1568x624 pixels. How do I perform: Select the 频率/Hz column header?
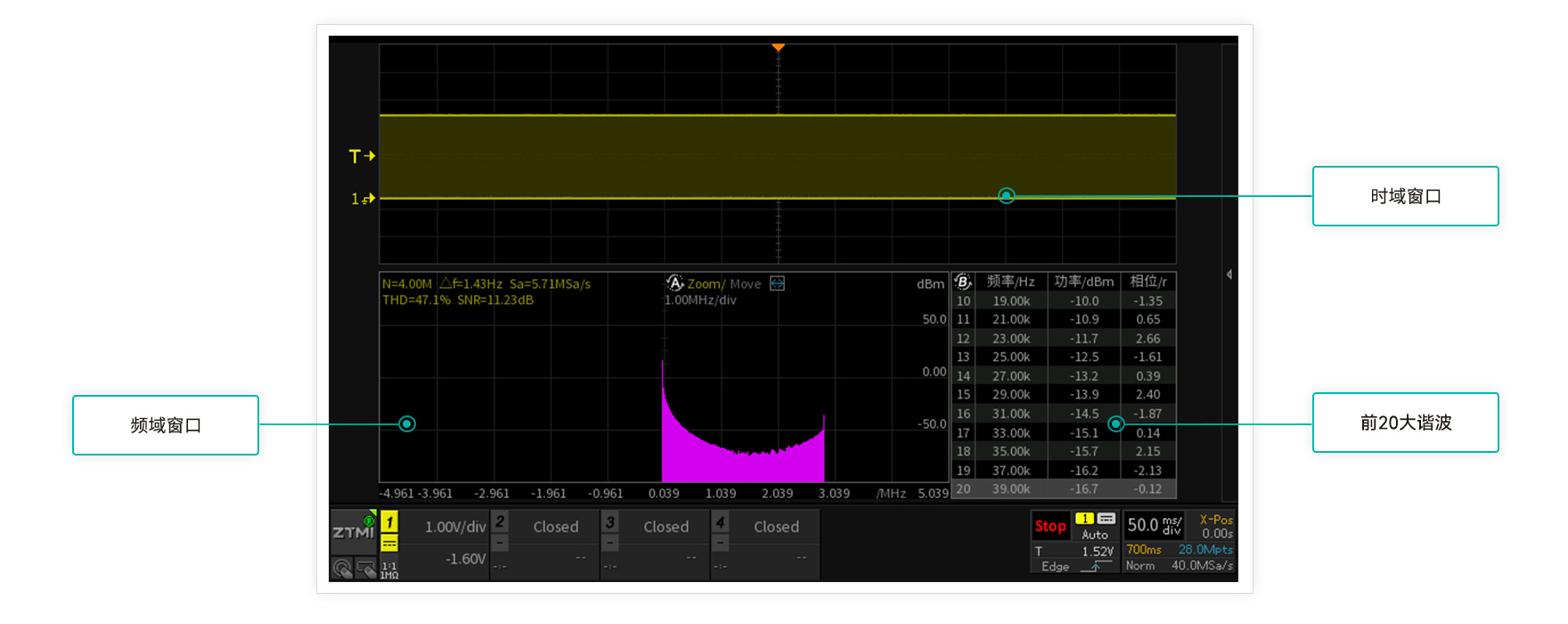click(x=1010, y=282)
